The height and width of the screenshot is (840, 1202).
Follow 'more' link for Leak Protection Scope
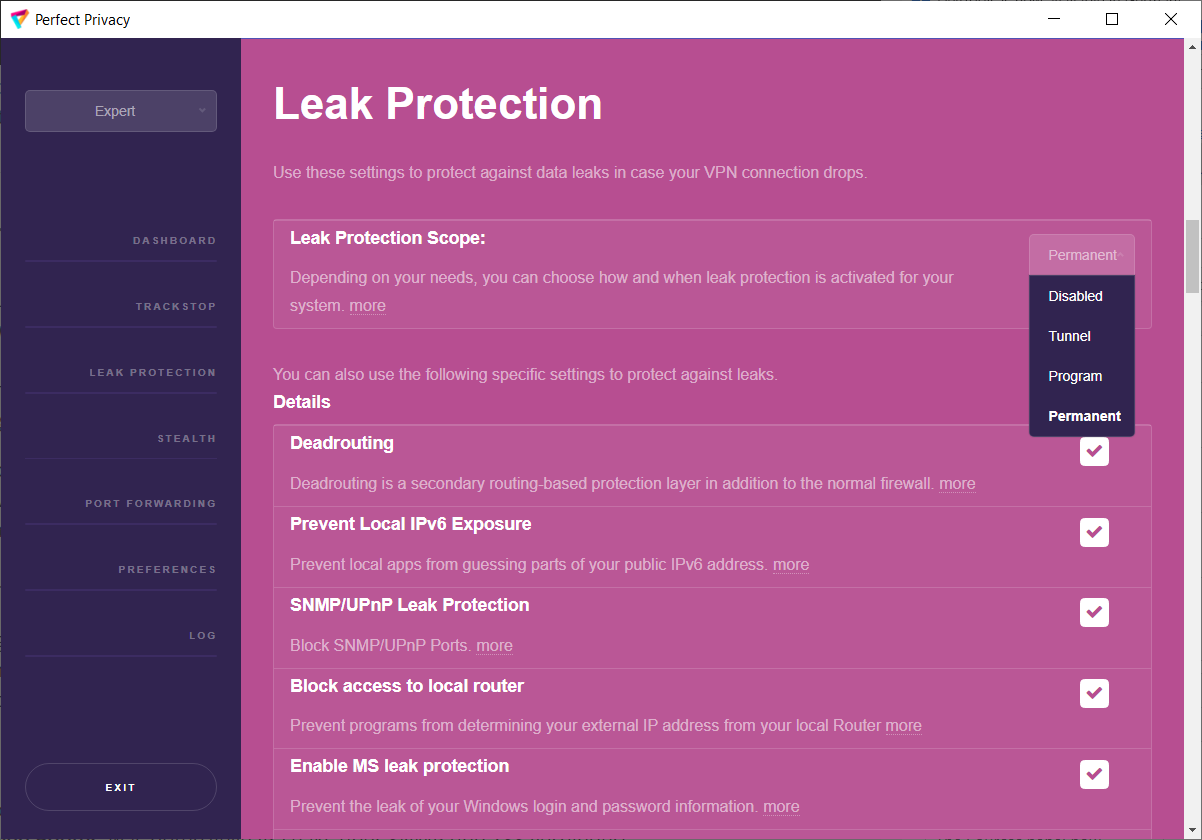[x=367, y=306]
